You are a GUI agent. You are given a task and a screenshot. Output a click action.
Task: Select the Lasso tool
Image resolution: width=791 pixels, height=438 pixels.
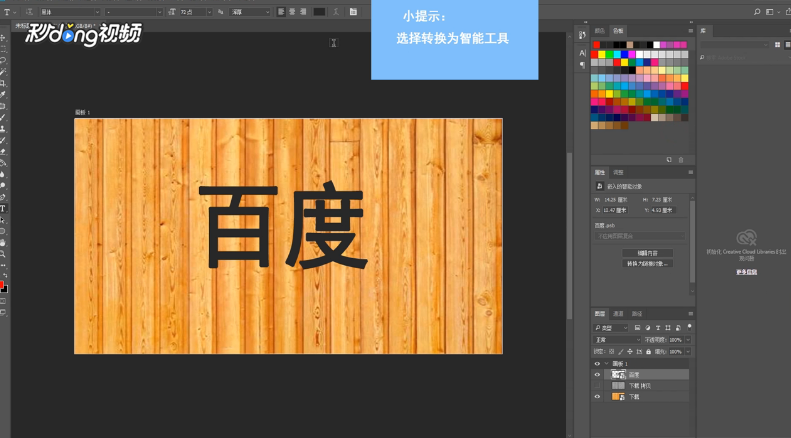[x=3, y=61]
